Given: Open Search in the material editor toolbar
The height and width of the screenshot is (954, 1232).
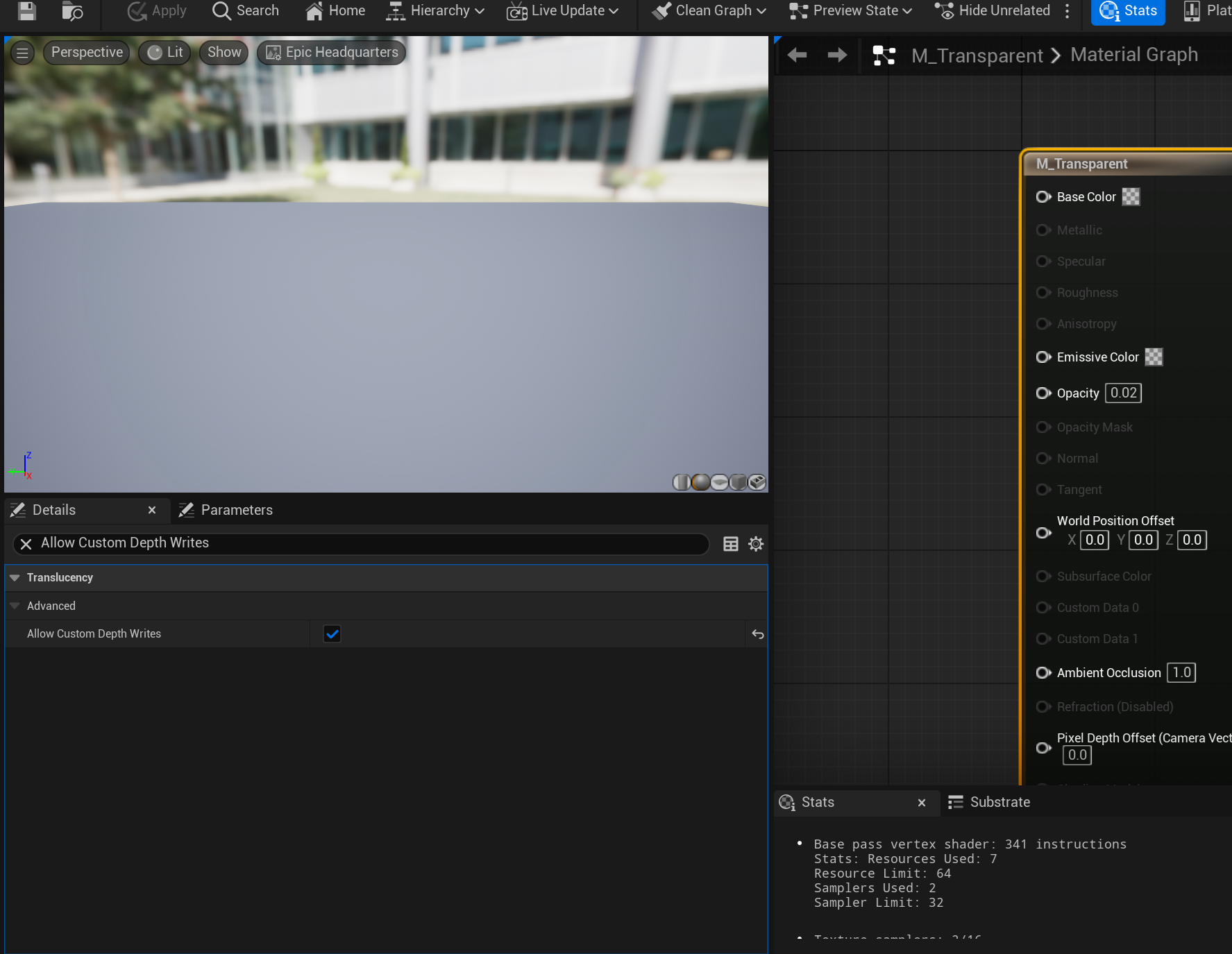Looking at the screenshot, I should (246, 10).
